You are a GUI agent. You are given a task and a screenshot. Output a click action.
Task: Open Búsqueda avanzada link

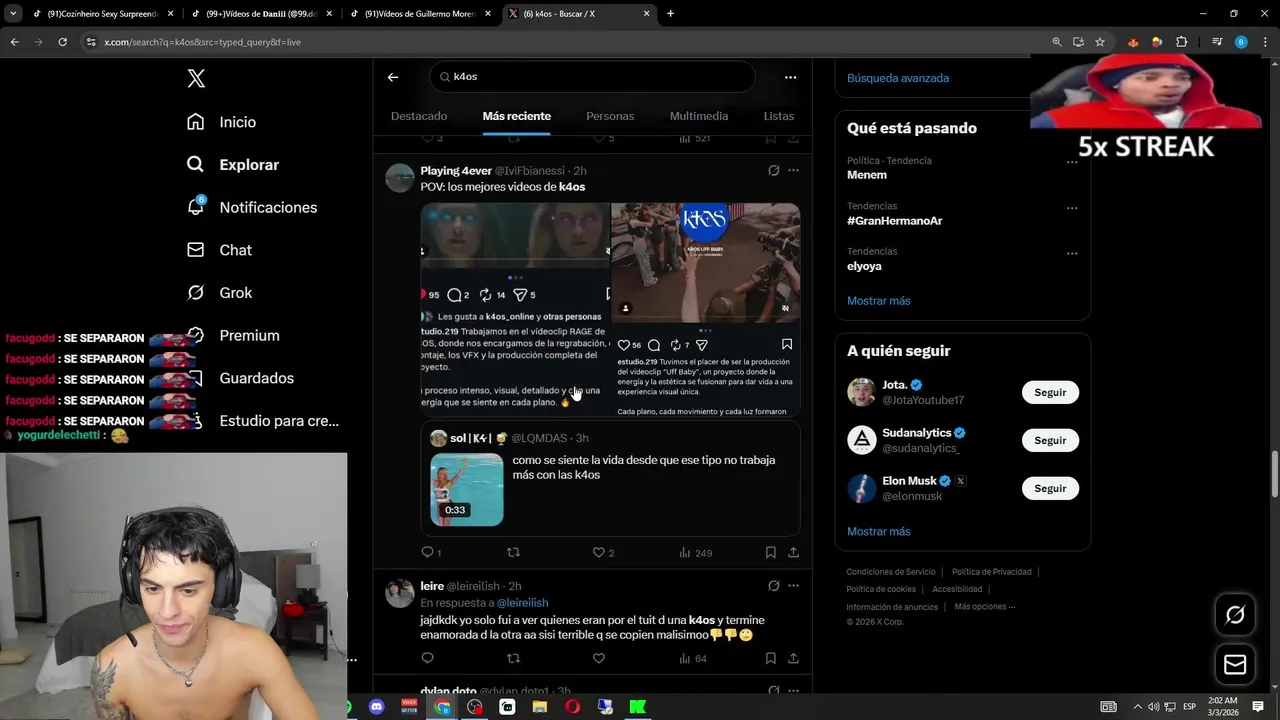point(898,78)
